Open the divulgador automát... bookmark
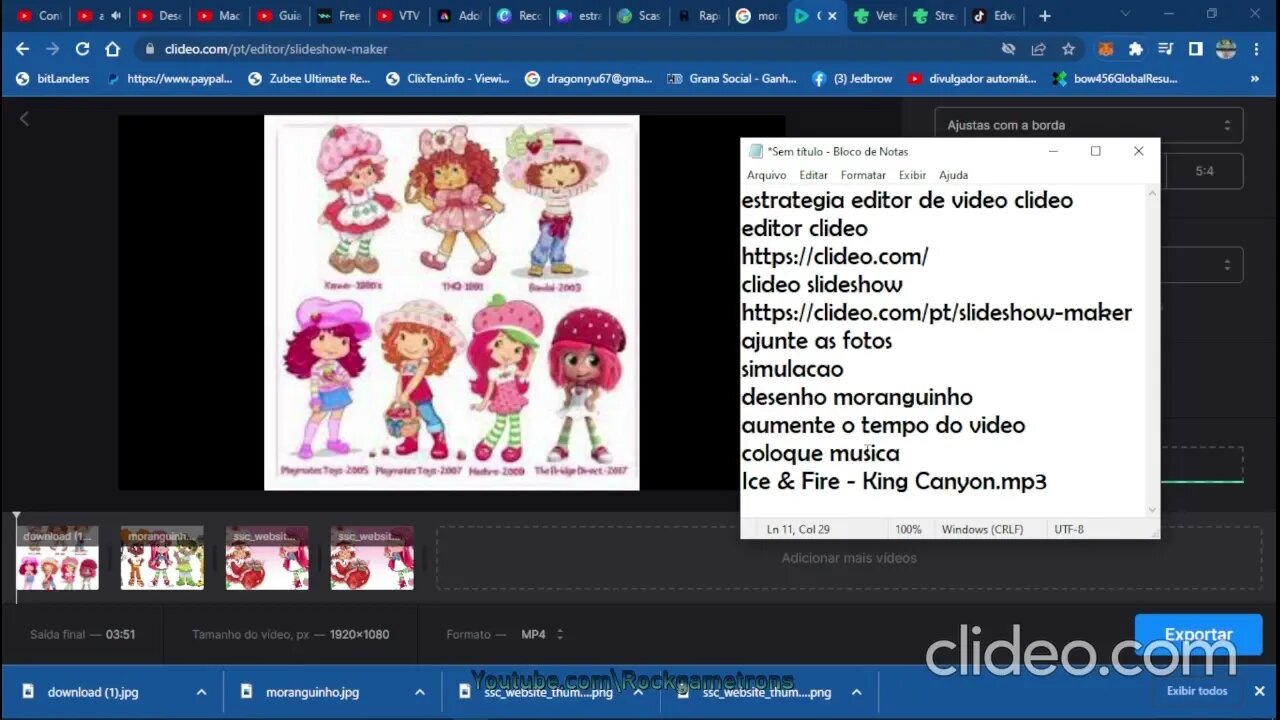This screenshot has width=1280, height=720. 972,78
